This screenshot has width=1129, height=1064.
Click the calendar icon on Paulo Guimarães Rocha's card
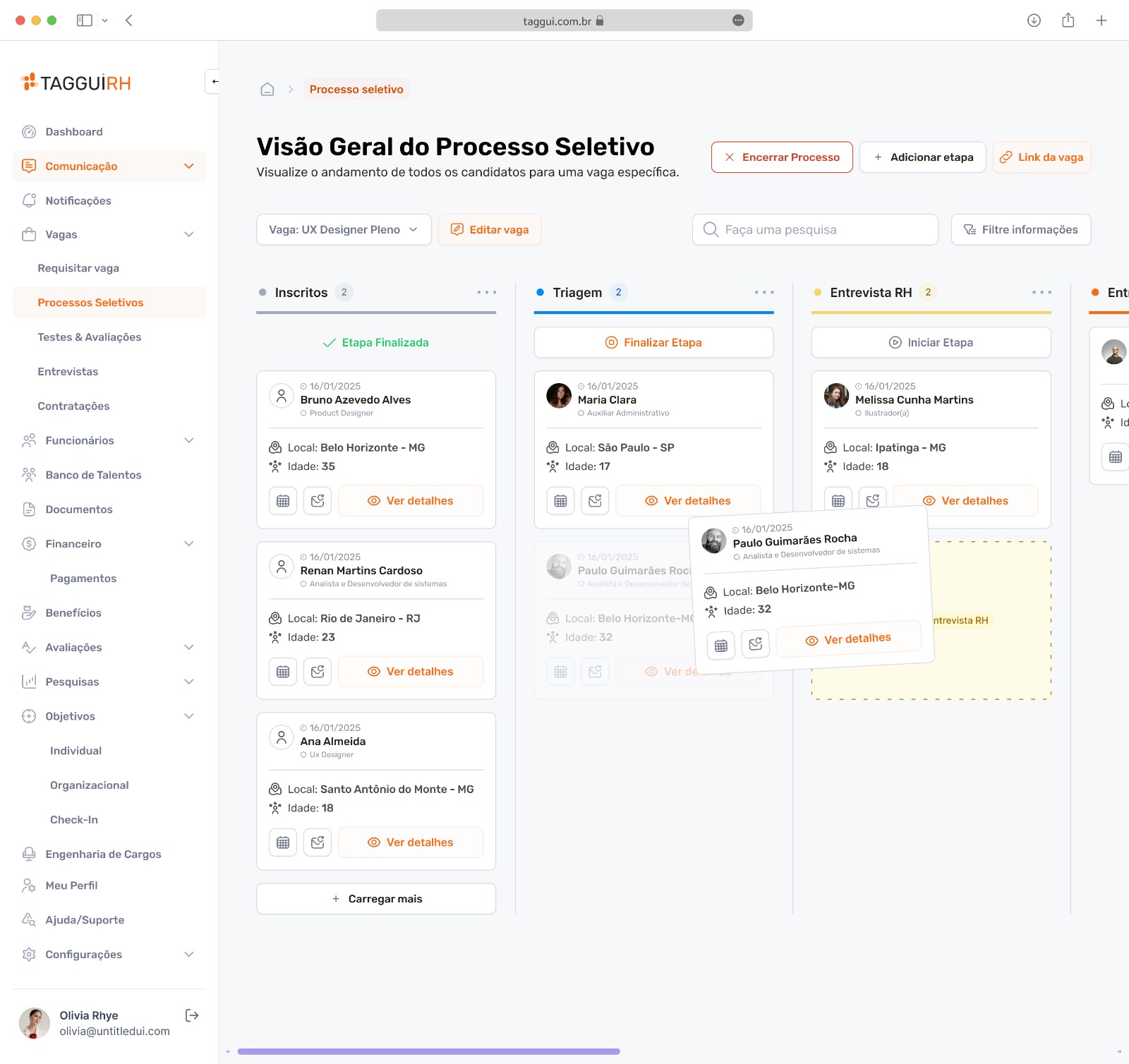[720, 644]
